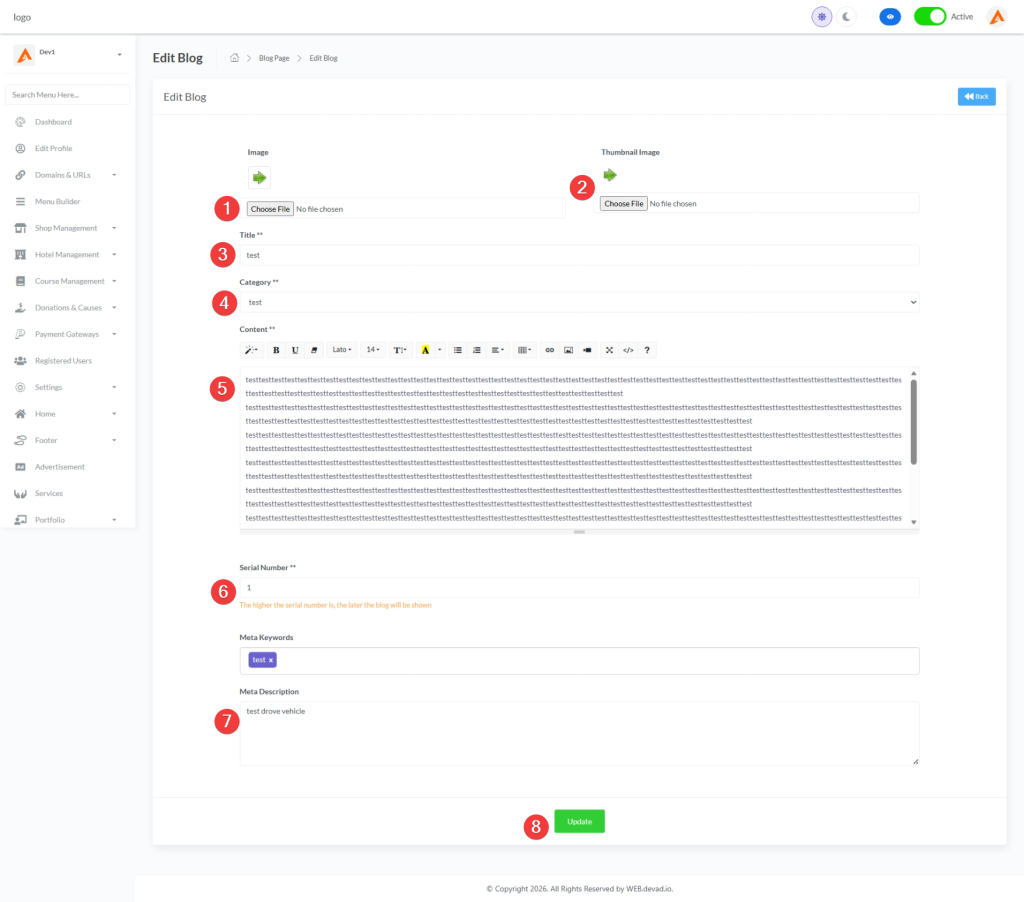Click the eraser remove-format icon
Screen dimensions: 1024x902
click(314, 350)
